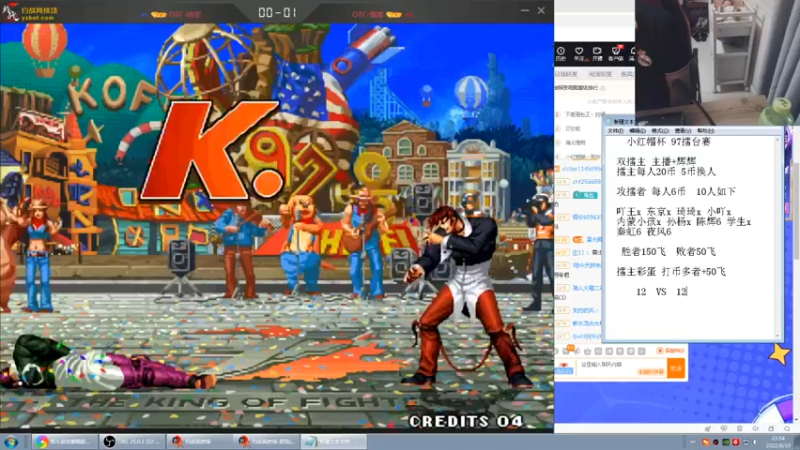Open the 查看 menu in Notepad
Image resolution: width=800 pixels, height=450 pixels.
click(683, 131)
